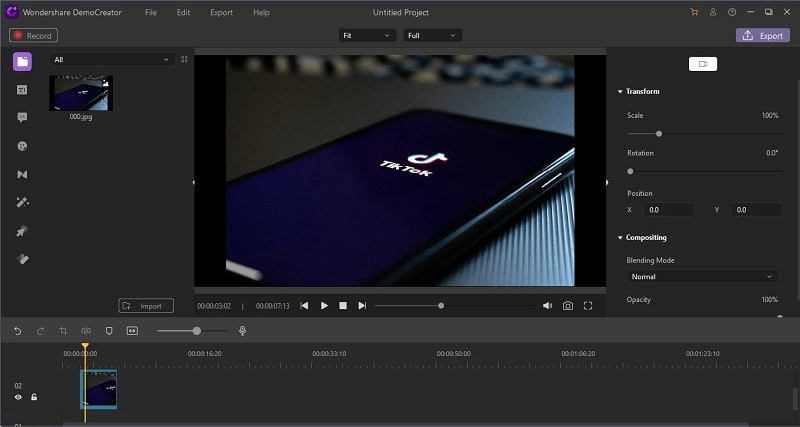Click the Import button

146,306
